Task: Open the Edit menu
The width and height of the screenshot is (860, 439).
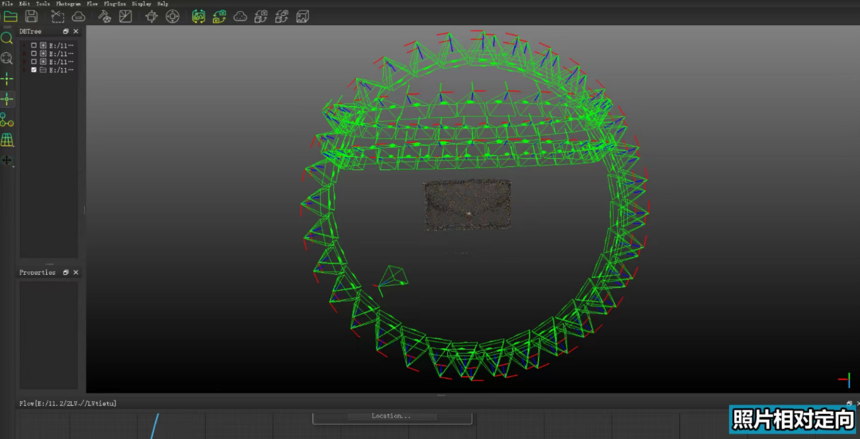Action: click(x=25, y=4)
